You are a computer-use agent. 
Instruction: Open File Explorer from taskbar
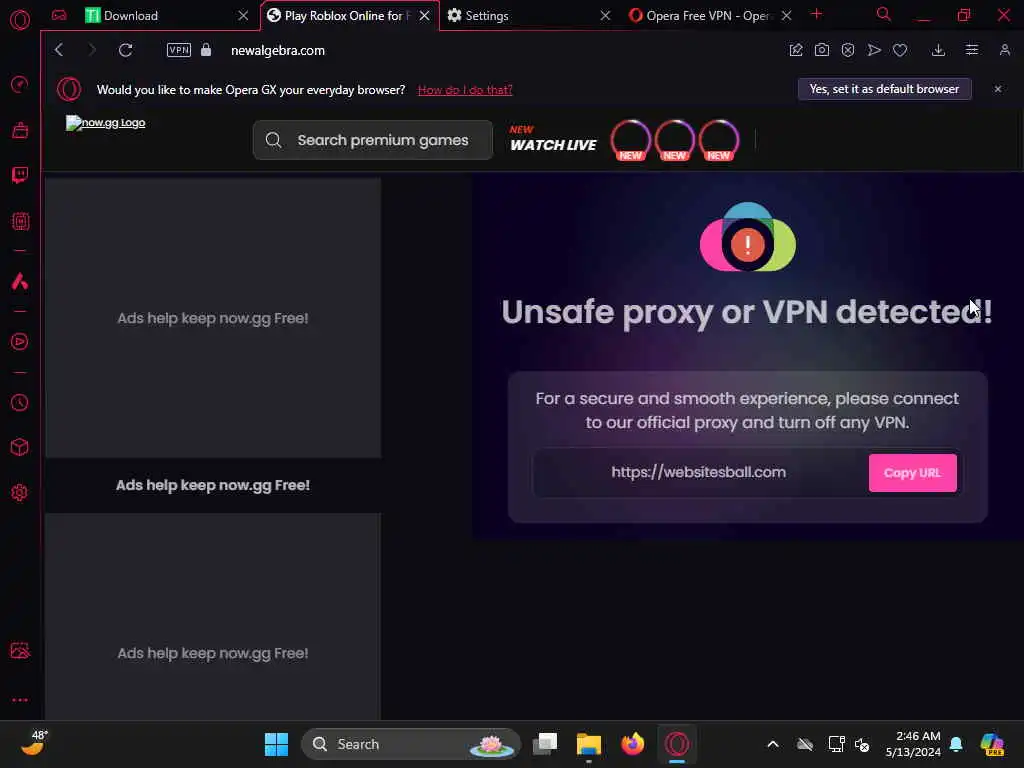(588, 744)
